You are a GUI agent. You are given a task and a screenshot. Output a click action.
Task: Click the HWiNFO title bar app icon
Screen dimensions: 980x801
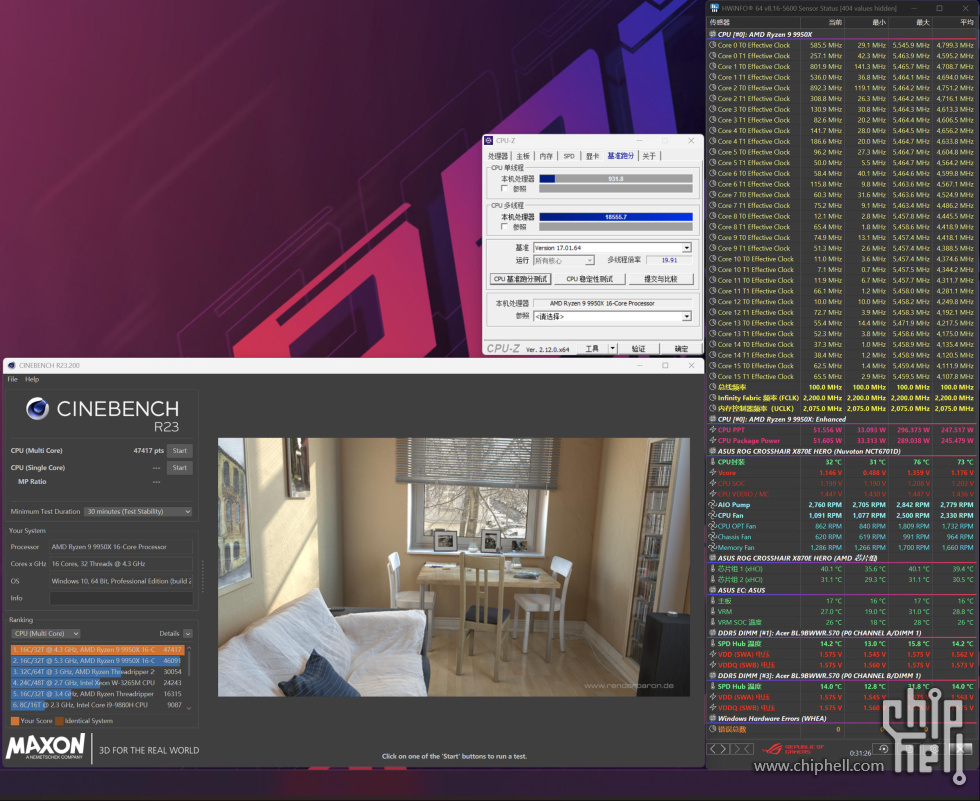click(x=714, y=8)
